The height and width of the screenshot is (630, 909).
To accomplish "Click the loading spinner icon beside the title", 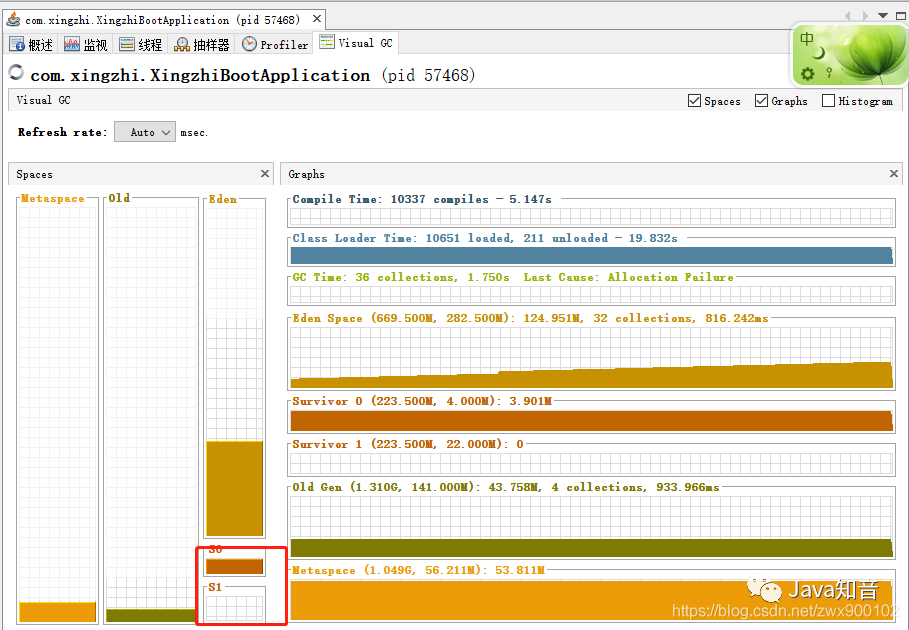I will 16,72.
